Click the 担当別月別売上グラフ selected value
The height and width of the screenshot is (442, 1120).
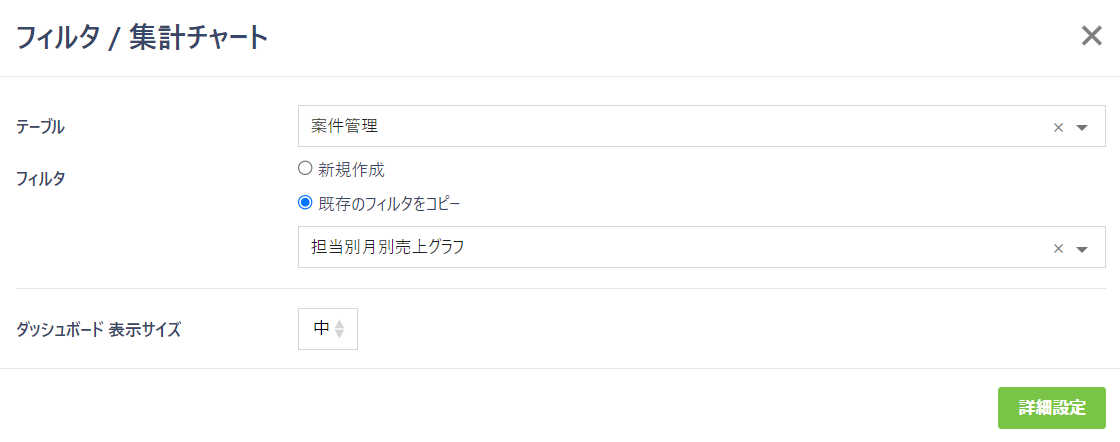click(387, 248)
